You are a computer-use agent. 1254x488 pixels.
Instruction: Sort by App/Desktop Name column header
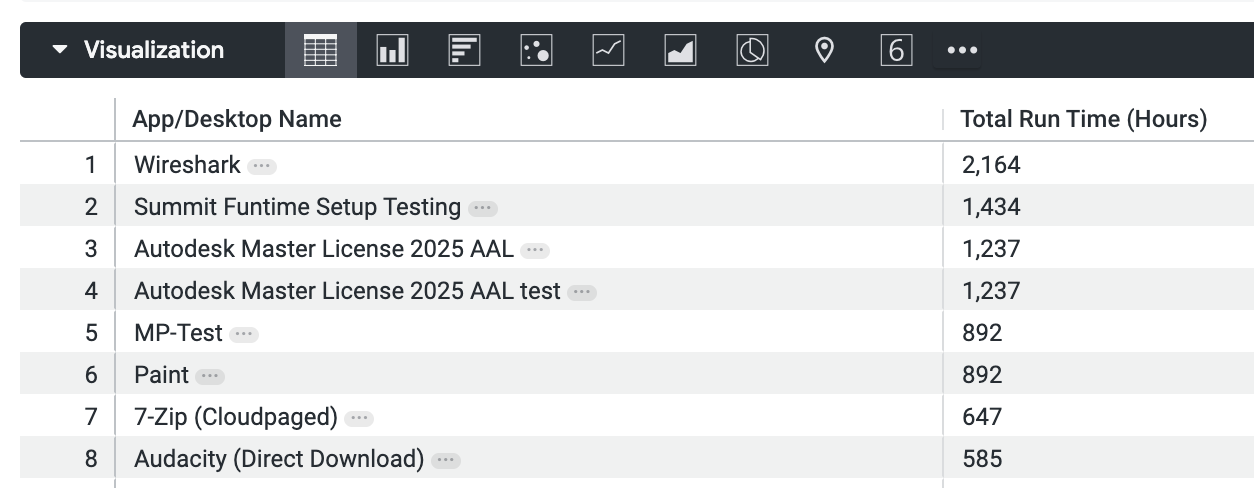tap(238, 119)
